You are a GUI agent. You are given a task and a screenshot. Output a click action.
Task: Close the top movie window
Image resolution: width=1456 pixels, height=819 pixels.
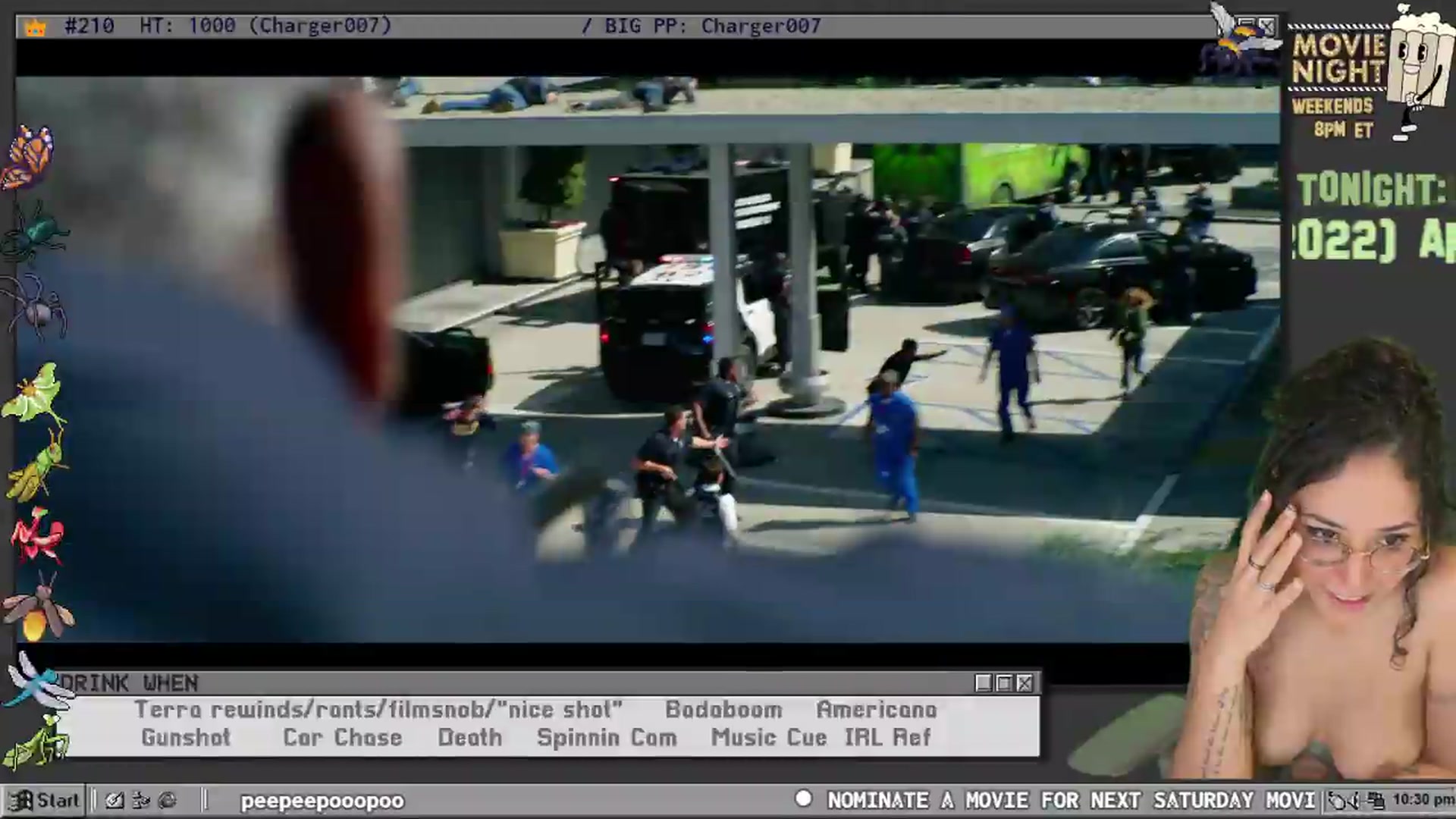coord(1267,27)
